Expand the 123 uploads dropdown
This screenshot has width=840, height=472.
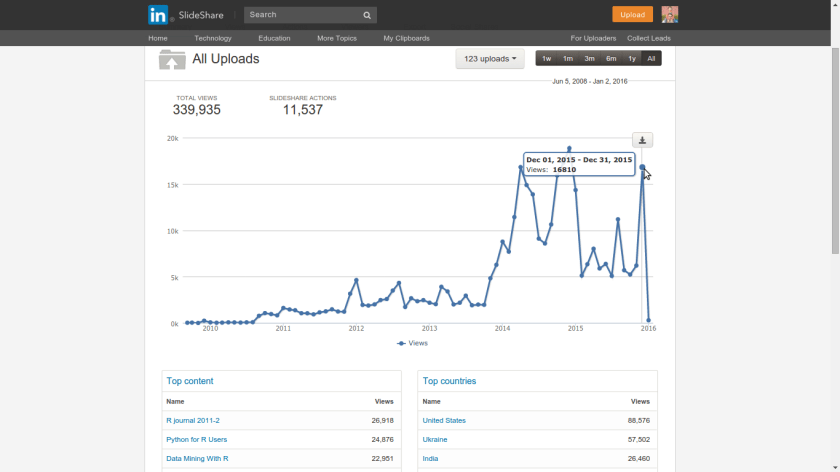click(490, 59)
